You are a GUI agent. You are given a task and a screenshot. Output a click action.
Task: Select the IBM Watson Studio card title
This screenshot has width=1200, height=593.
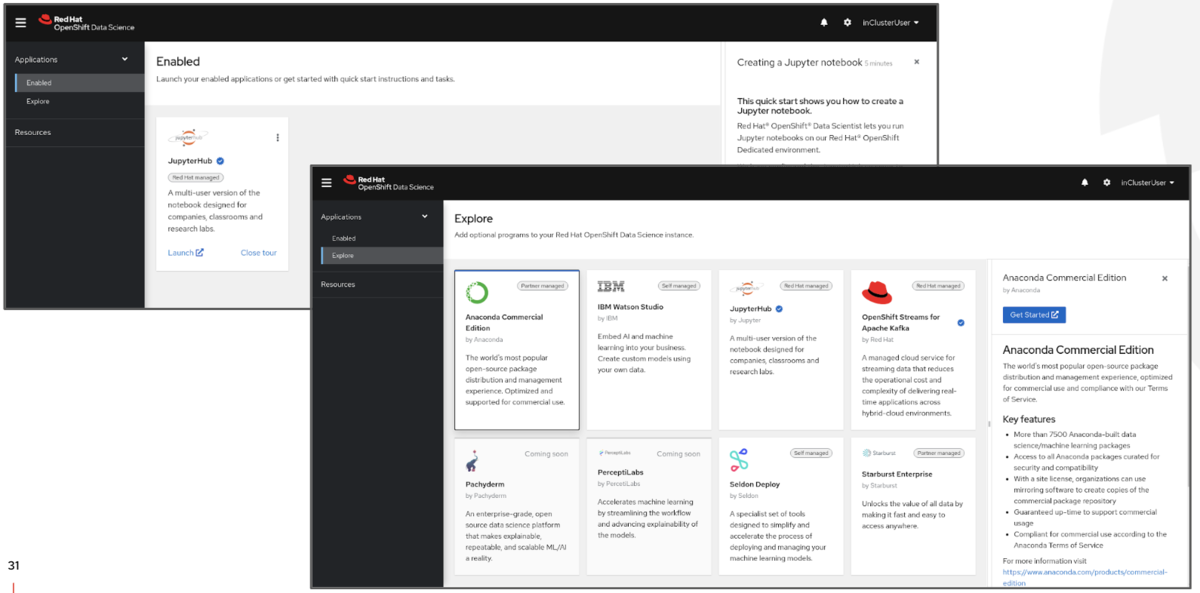[x=631, y=307]
